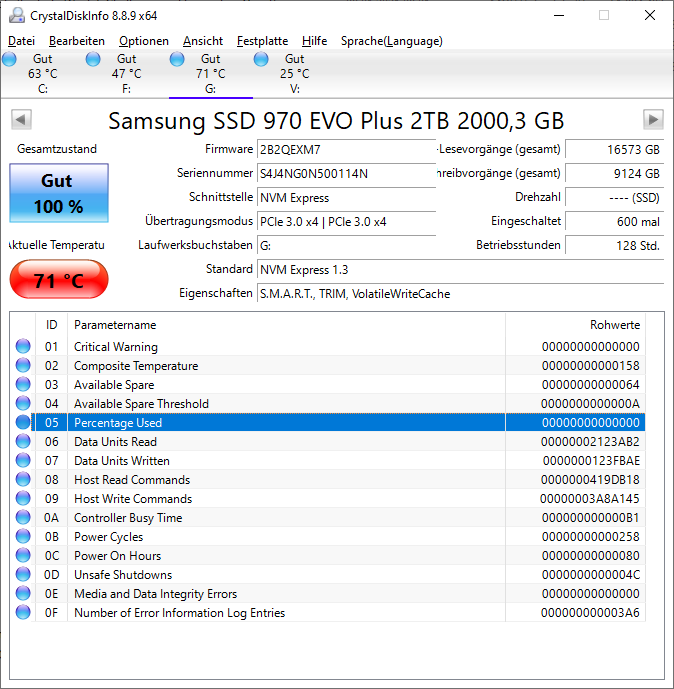674x689 pixels.
Task: Open the Bearbeiten menu
Action: [77, 41]
